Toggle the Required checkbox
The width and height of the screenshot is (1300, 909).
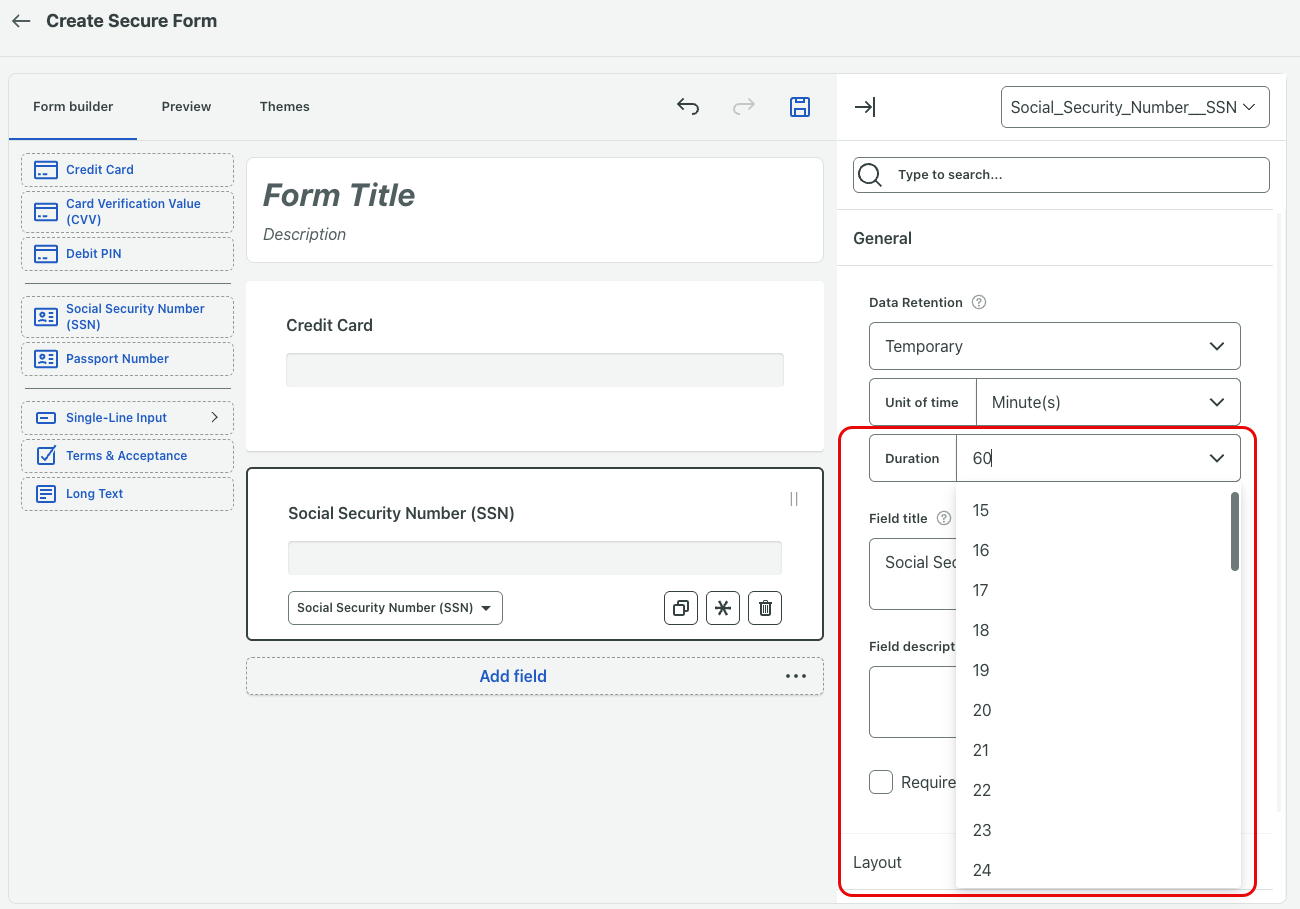point(881,782)
